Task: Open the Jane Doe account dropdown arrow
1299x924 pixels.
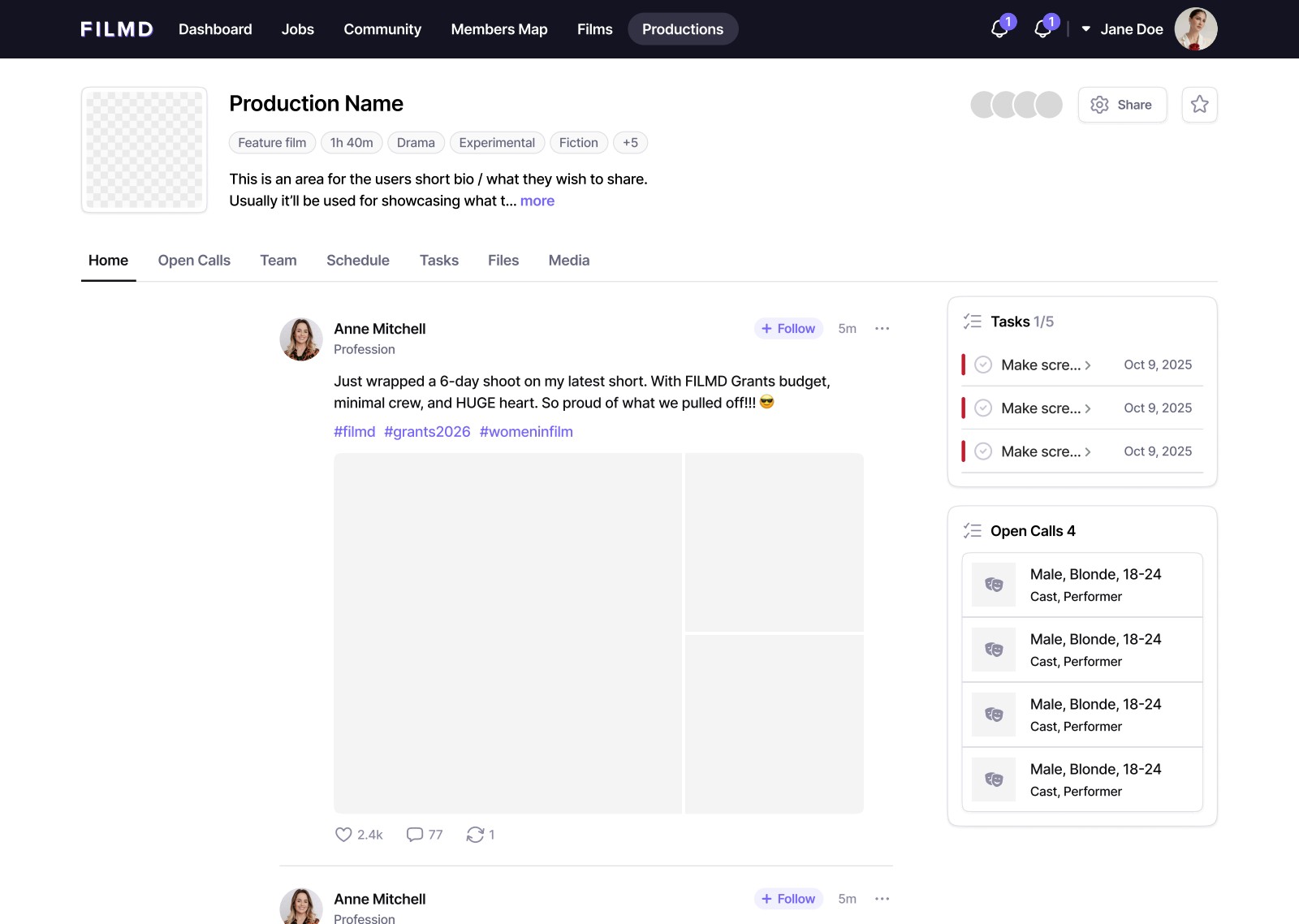Action: pyautogui.click(x=1085, y=29)
